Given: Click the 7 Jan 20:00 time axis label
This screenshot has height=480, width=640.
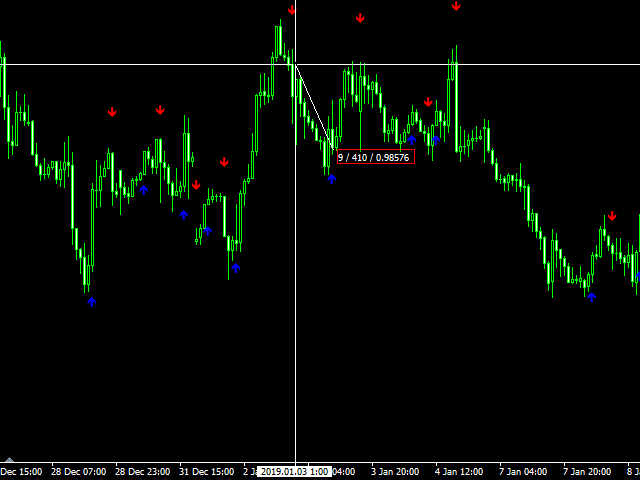Looking at the screenshot, I should (x=587, y=472).
